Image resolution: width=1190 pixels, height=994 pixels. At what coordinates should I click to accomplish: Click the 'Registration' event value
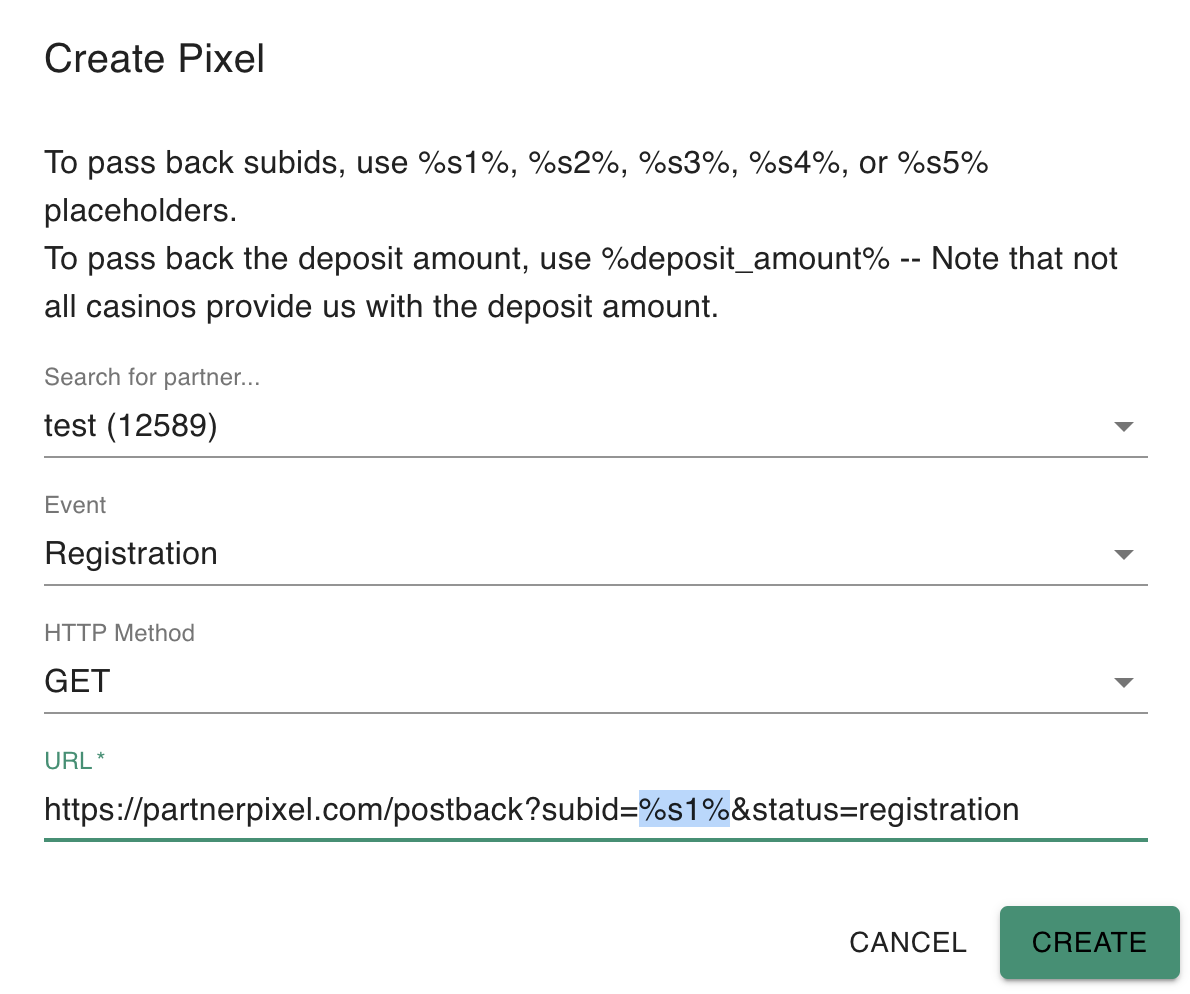[131, 554]
